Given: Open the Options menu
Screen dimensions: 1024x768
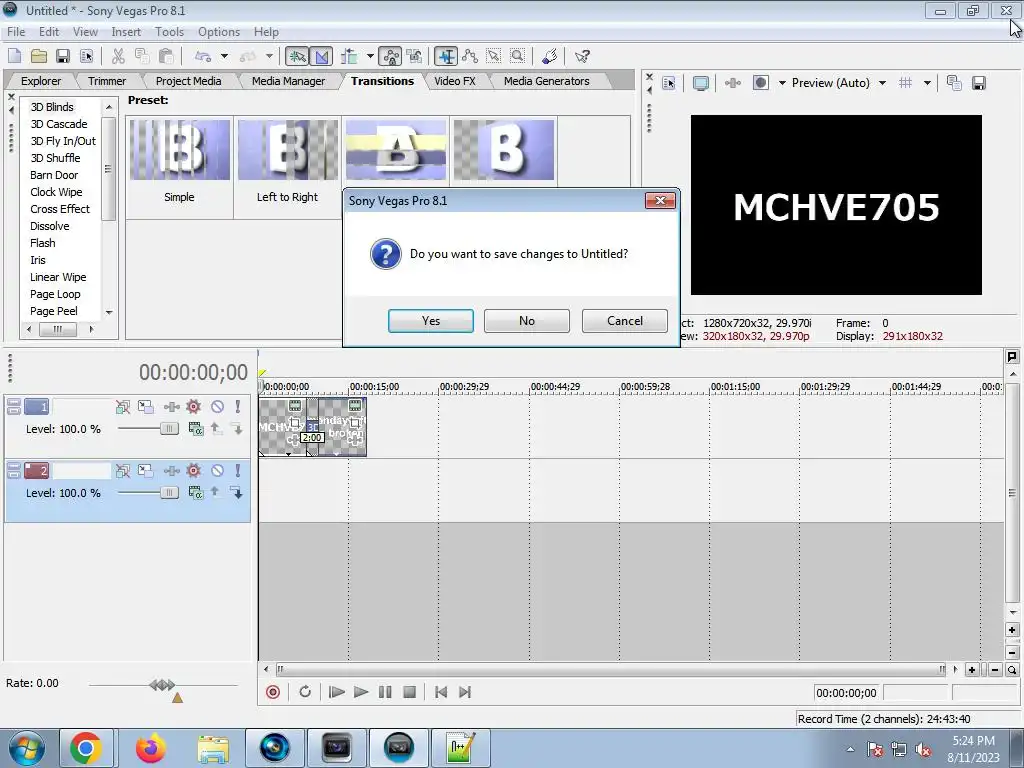Looking at the screenshot, I should pos(219,31).
